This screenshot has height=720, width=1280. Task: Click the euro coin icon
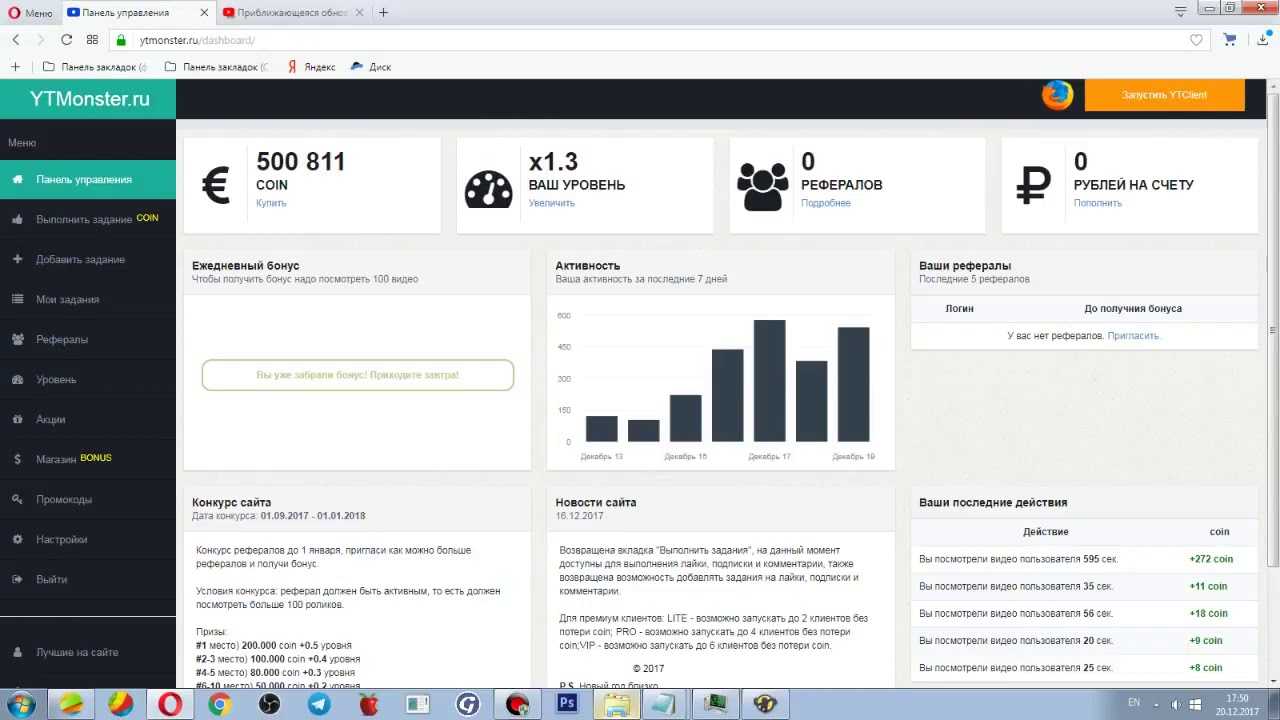pyautogui.click(x=216, y=185)
